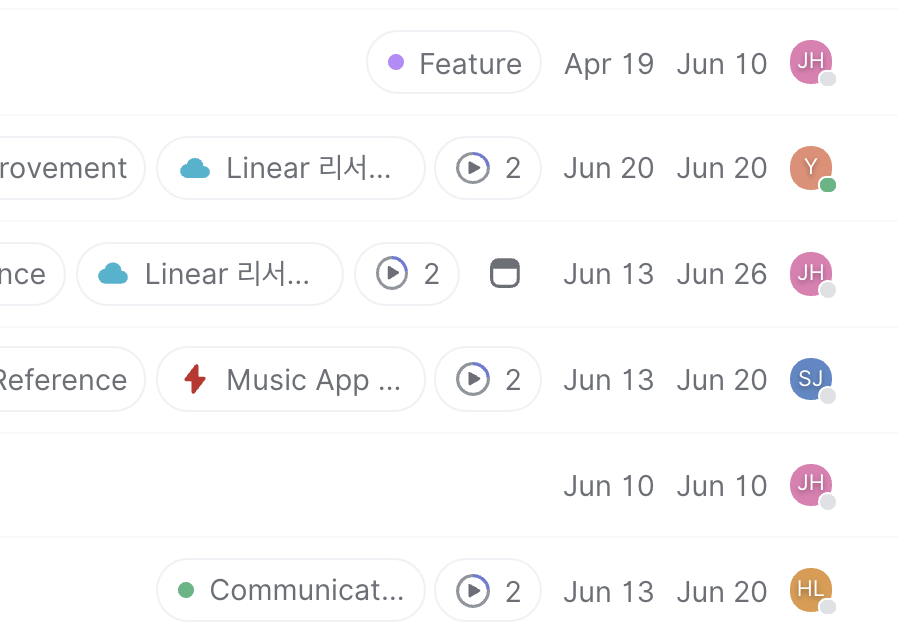Click the HL assignee avatar

click(811, 591)
